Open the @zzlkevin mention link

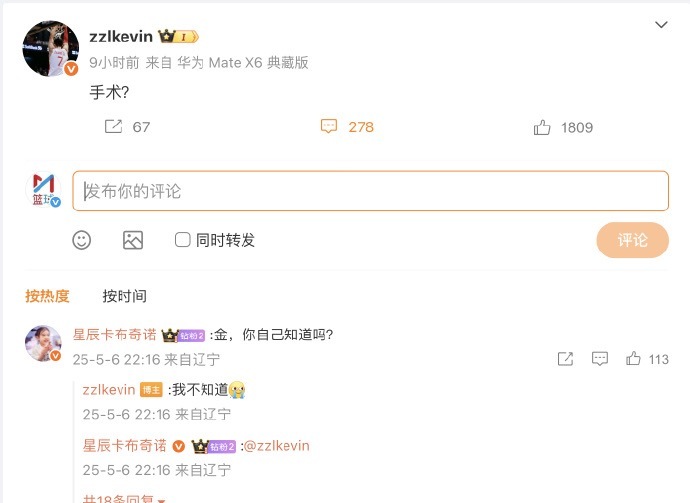[276, 446]
